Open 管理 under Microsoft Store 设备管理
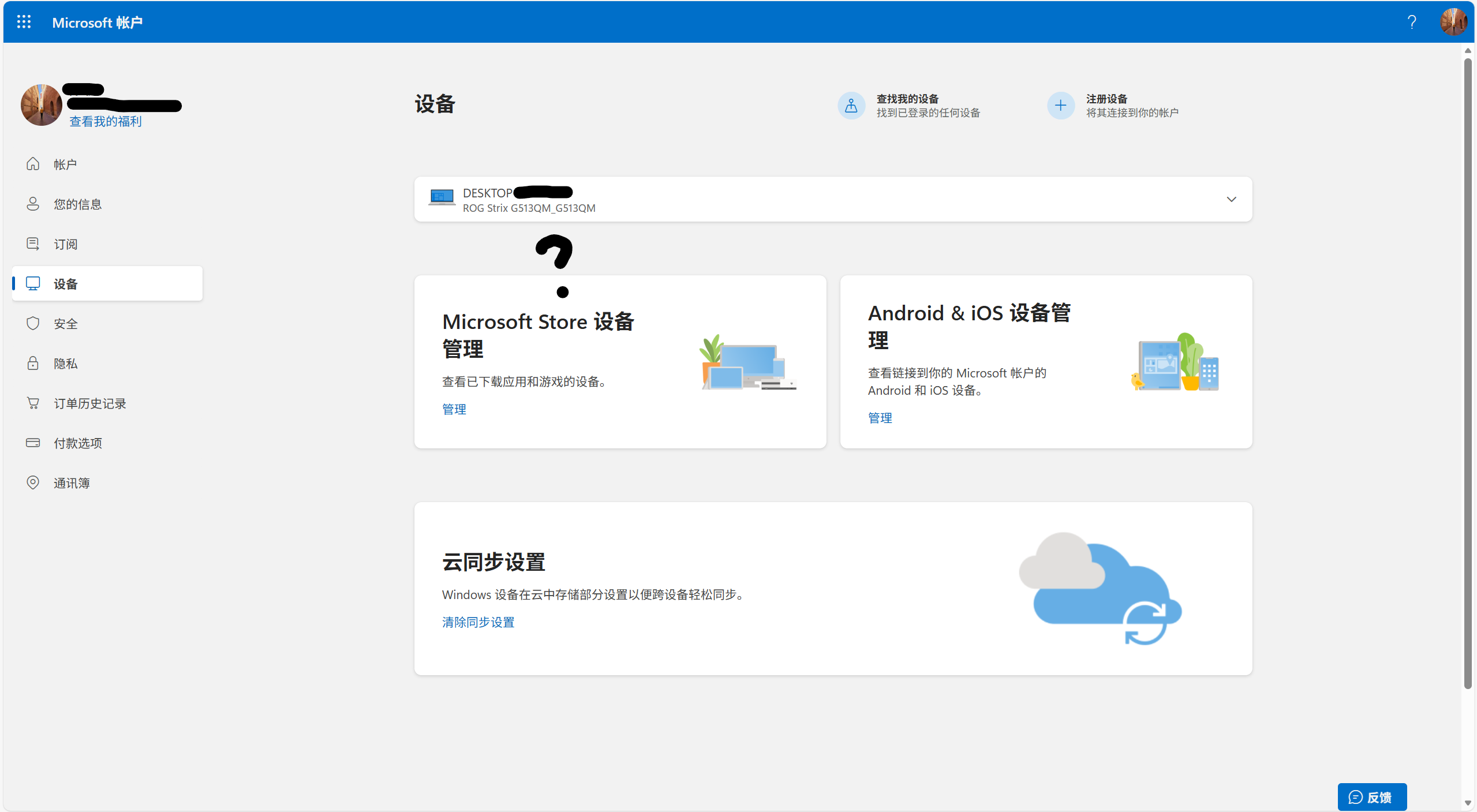 click(454, 409)
